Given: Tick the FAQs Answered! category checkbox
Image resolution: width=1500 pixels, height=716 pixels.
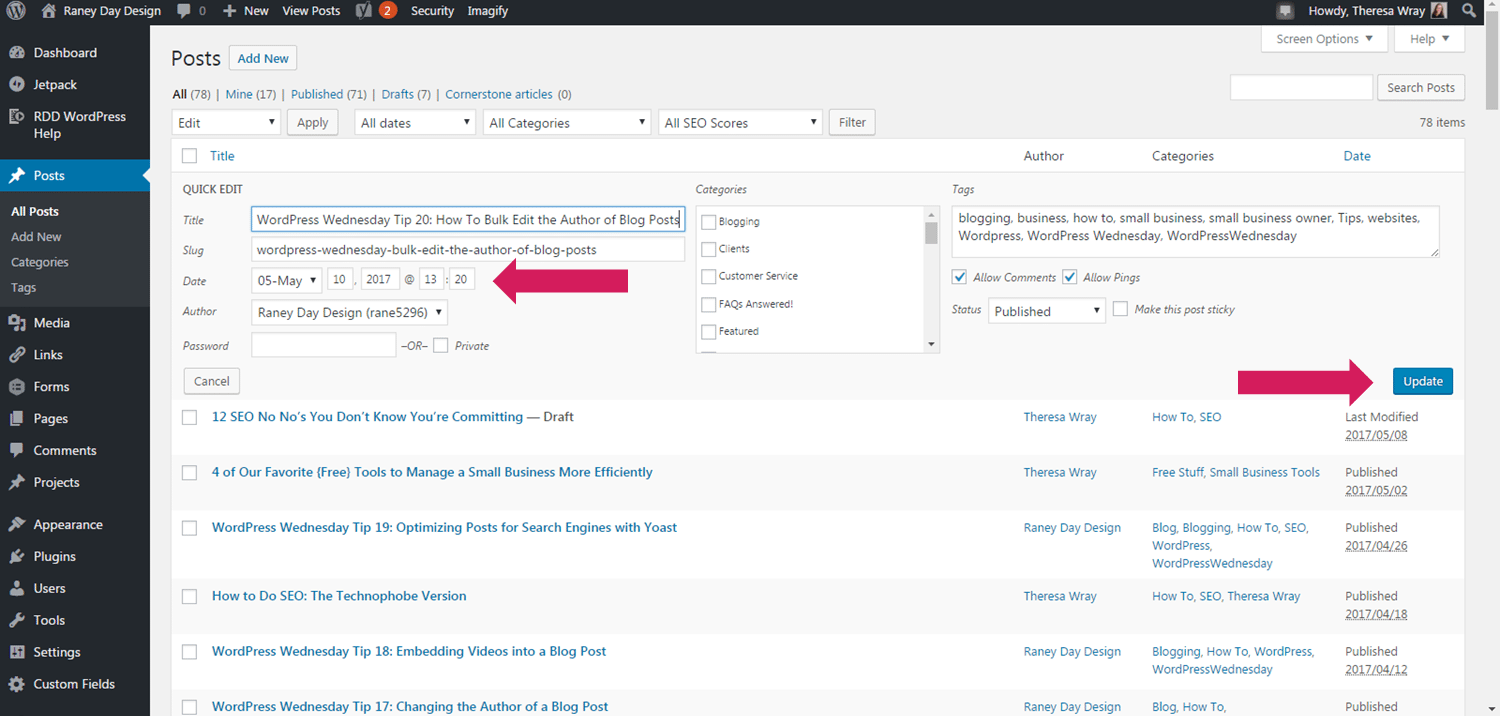Looking at the screenshot, I should click(709, 304).
